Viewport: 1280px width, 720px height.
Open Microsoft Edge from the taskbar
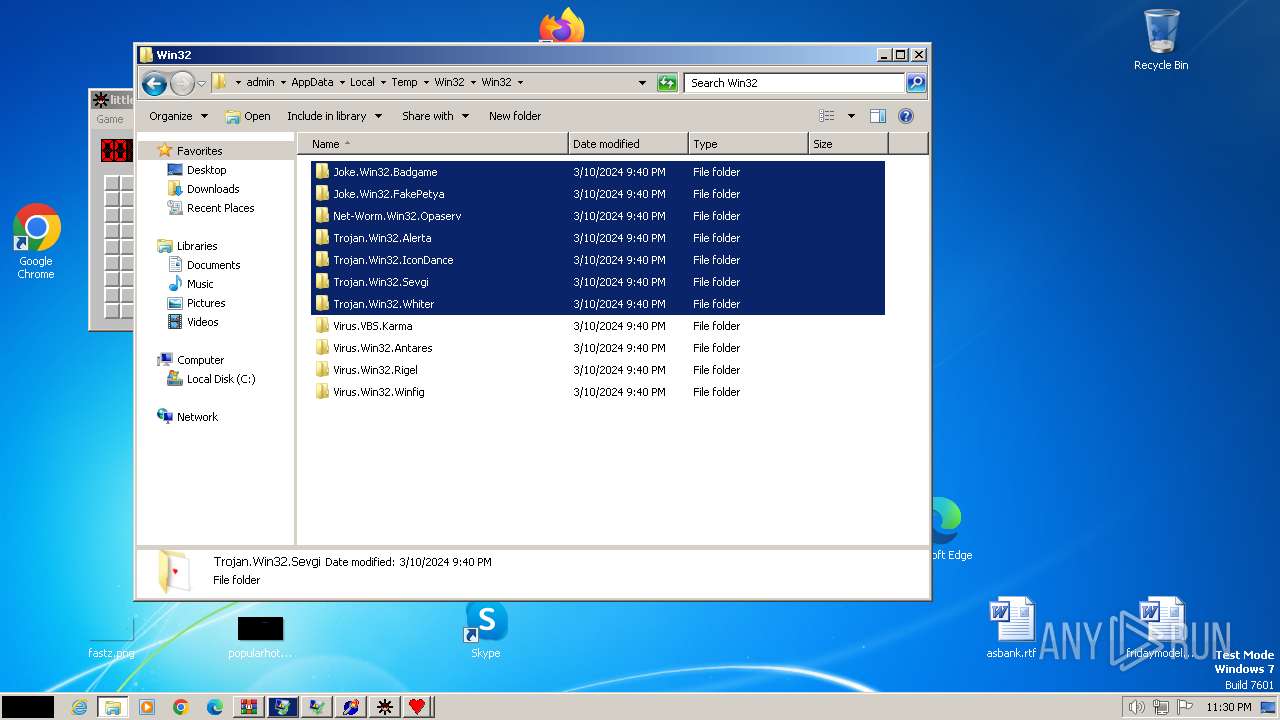coord(215,707)
